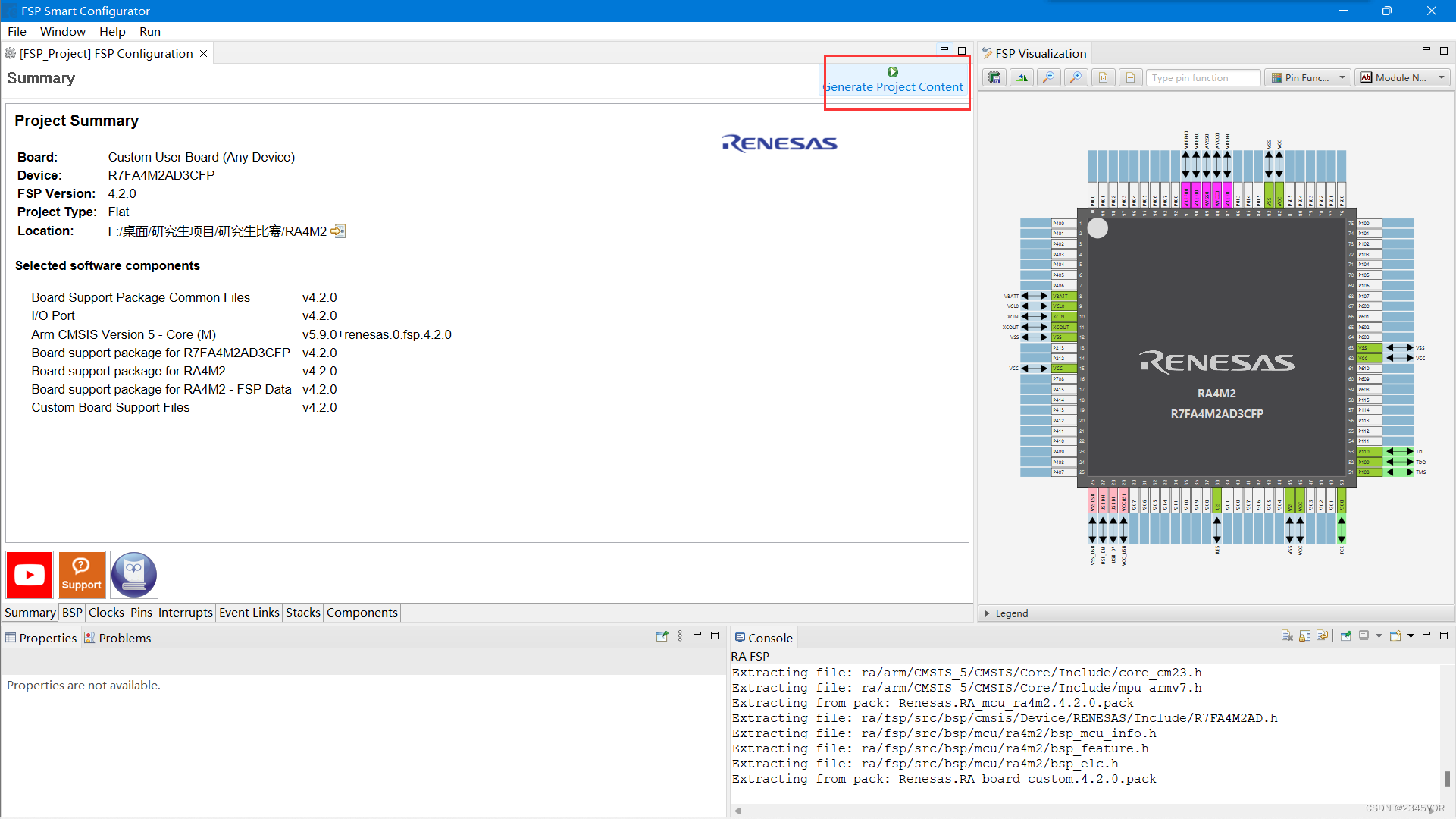Open Display Selected Console dropdown arrow
The image size is (1456, 819).
(x=1379, y=636)
